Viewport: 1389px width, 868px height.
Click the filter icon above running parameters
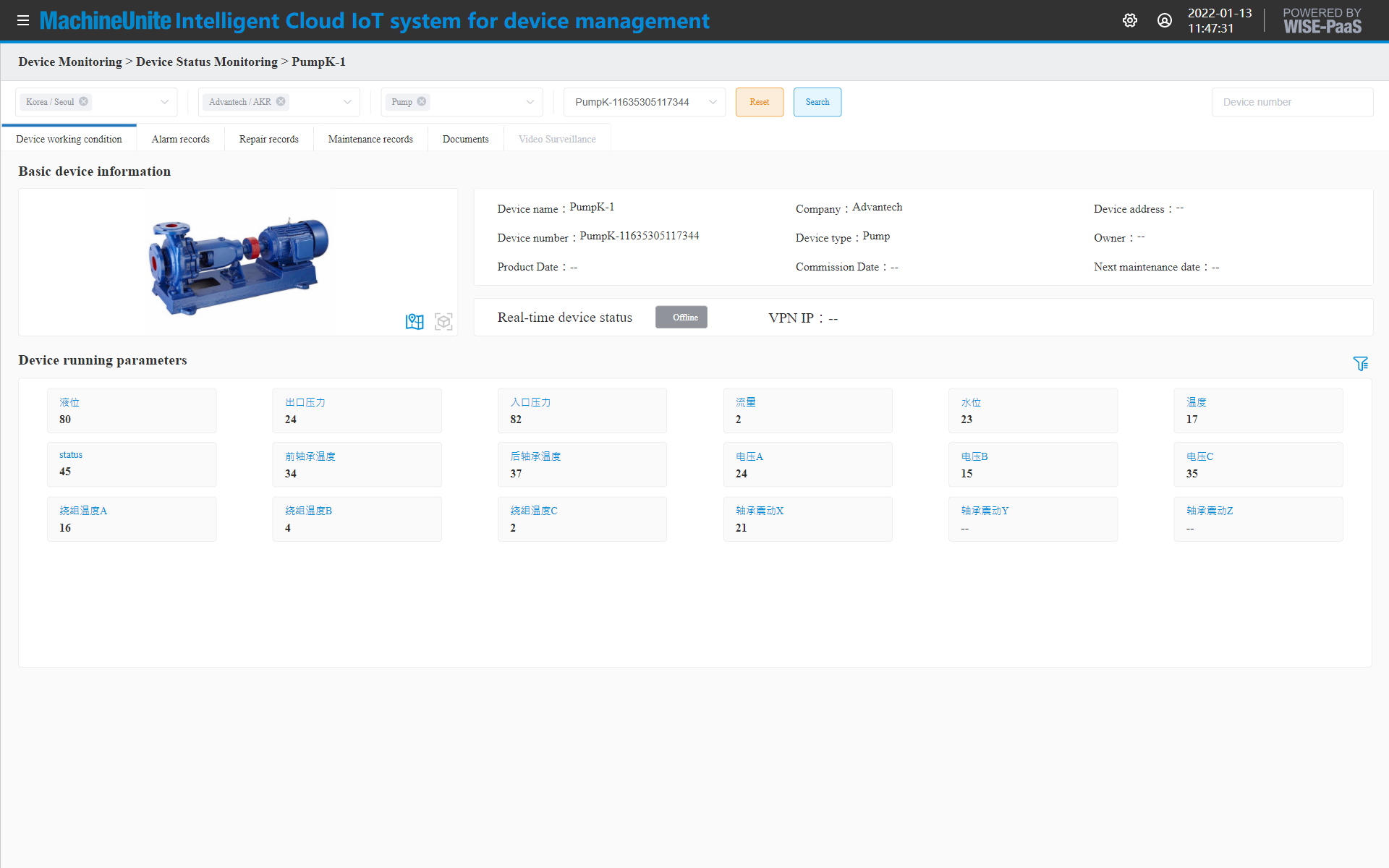click(1362, 363)
